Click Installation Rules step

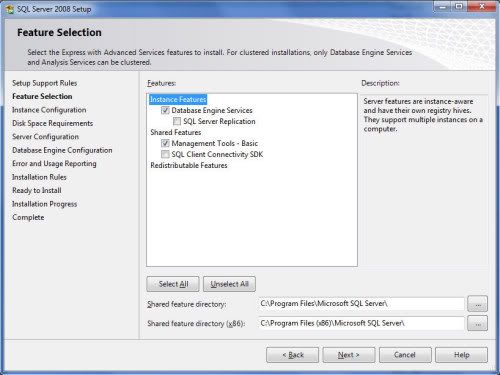coord(39,177)
